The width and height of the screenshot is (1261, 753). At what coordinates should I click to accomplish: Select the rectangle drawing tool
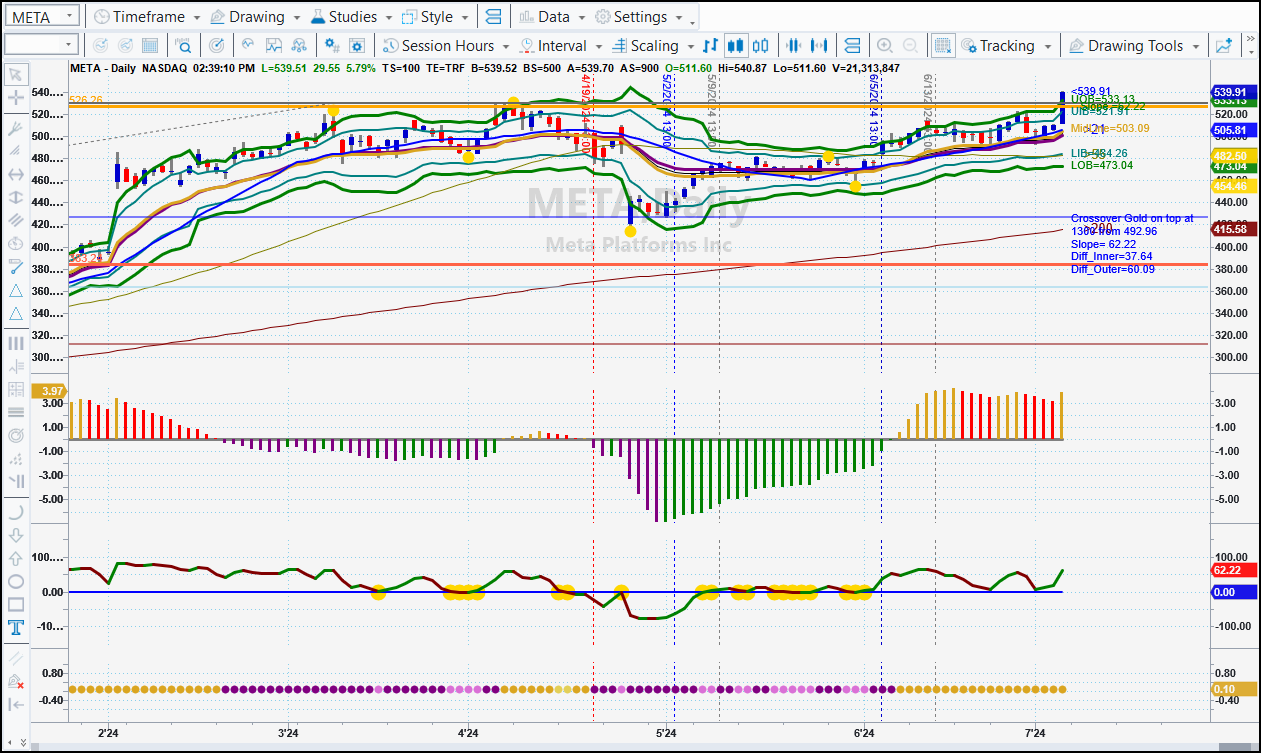coord(16,604)
